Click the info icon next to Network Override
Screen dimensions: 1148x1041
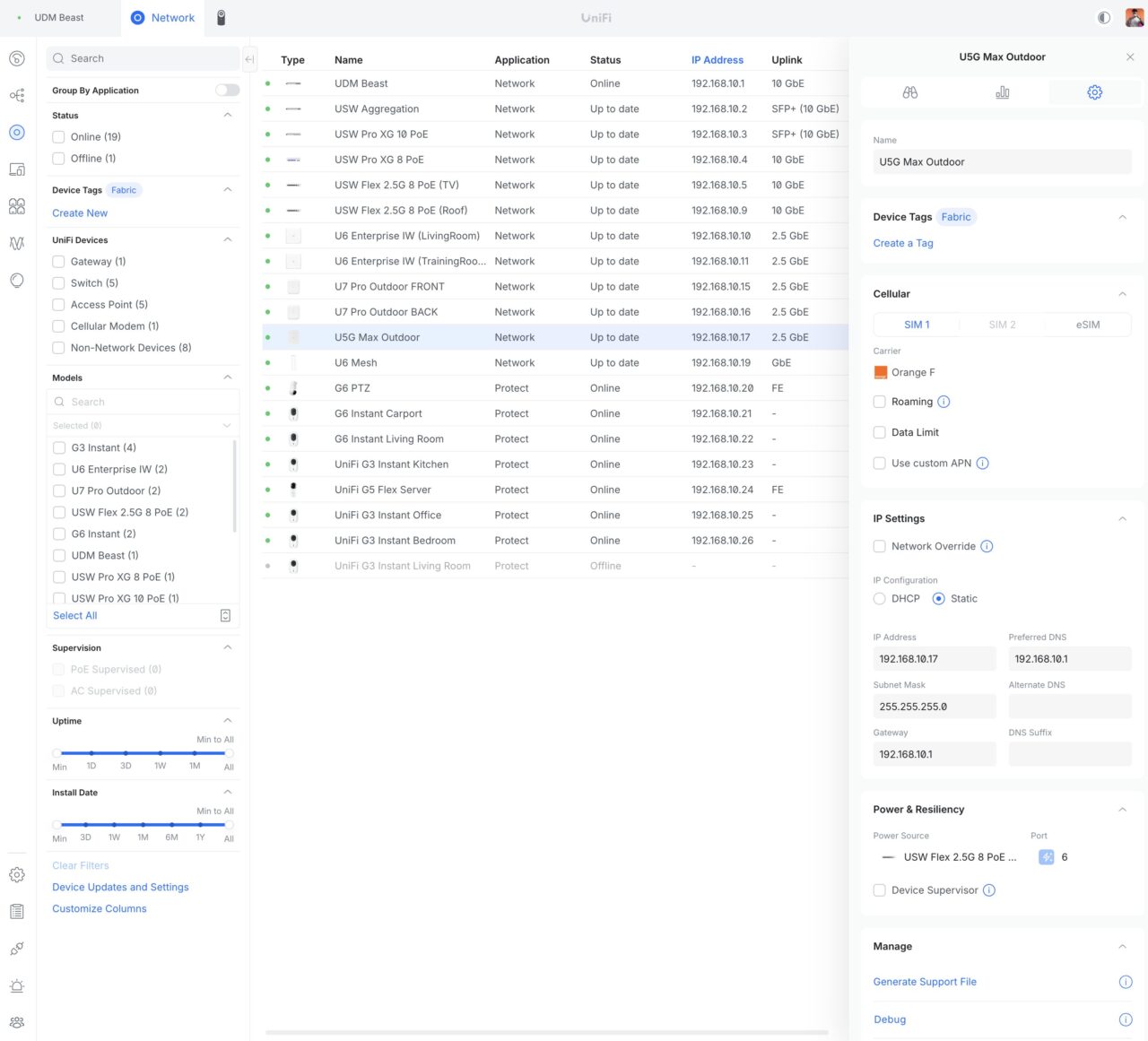click(987, 546)
